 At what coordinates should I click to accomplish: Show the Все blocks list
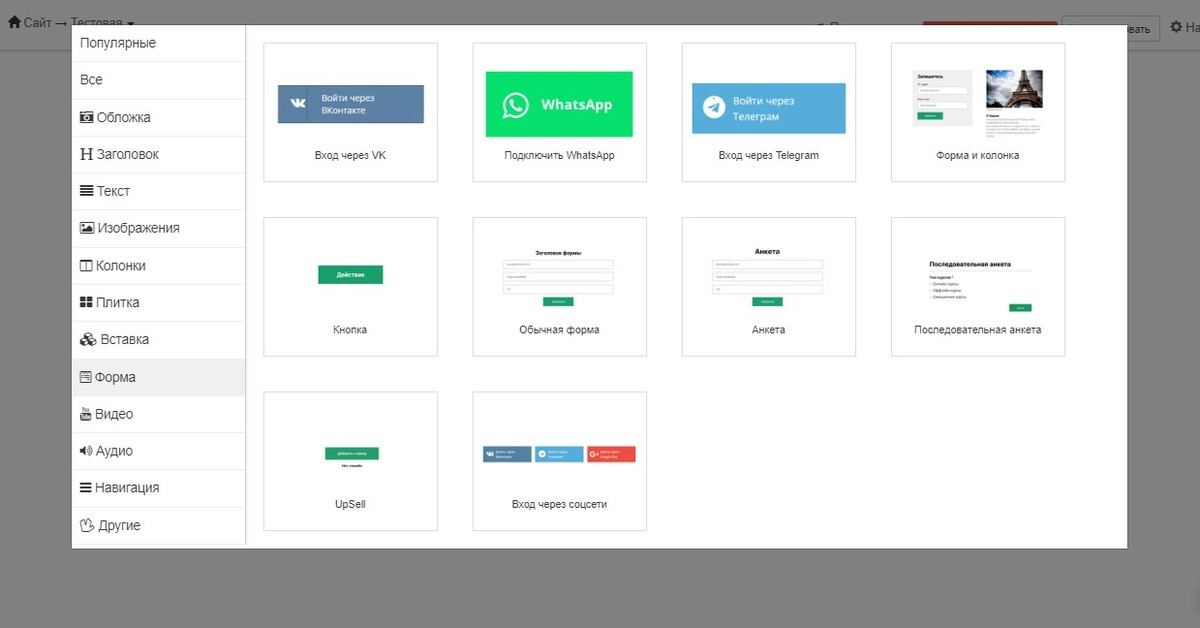[x=158, y=80]
